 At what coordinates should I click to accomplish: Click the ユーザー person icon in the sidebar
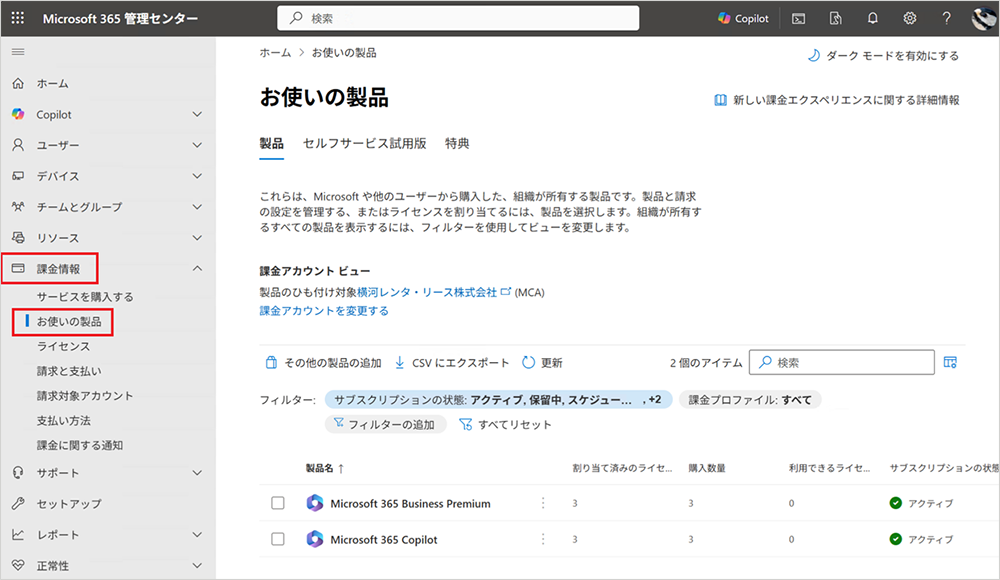(18, 145)
